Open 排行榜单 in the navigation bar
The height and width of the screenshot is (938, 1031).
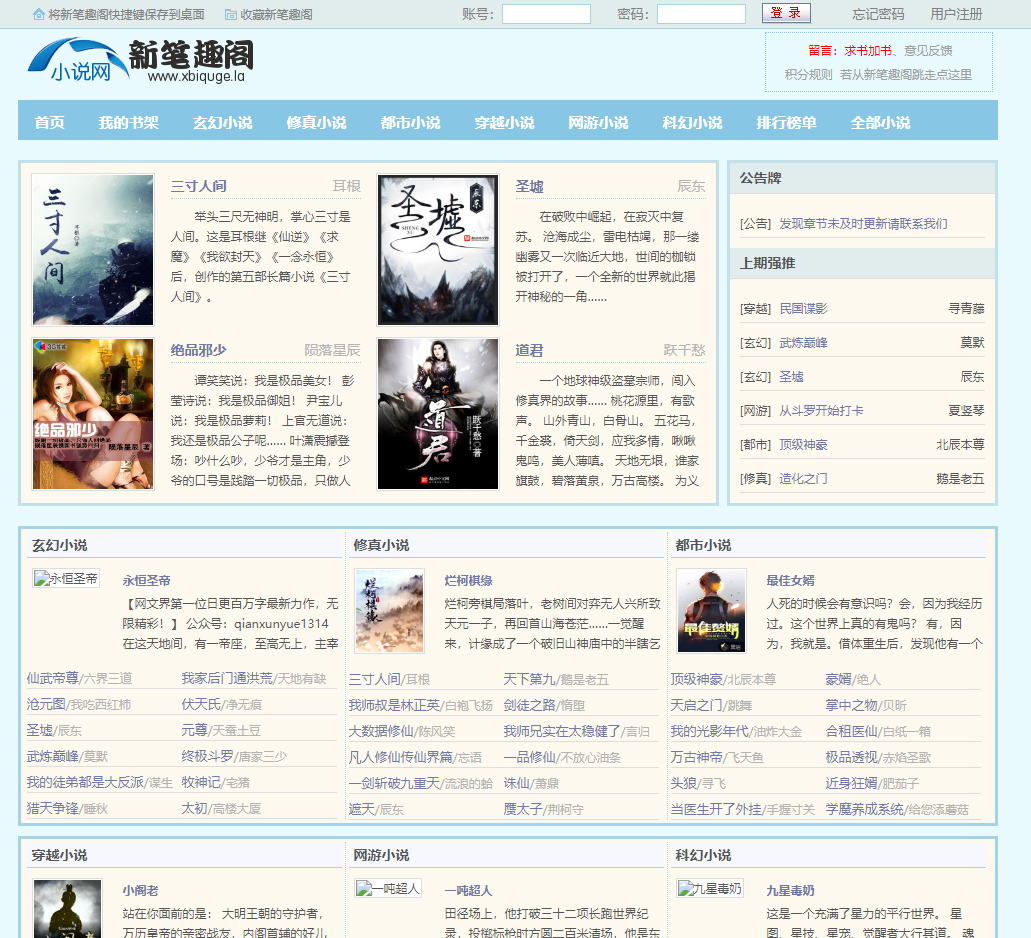pos(786,123)
